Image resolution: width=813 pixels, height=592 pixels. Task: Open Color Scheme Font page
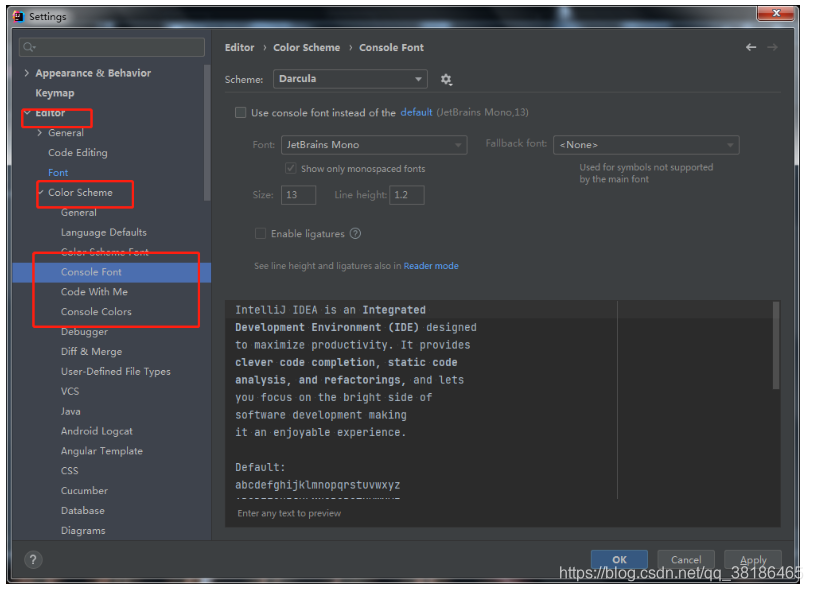(x=105, y=252)
